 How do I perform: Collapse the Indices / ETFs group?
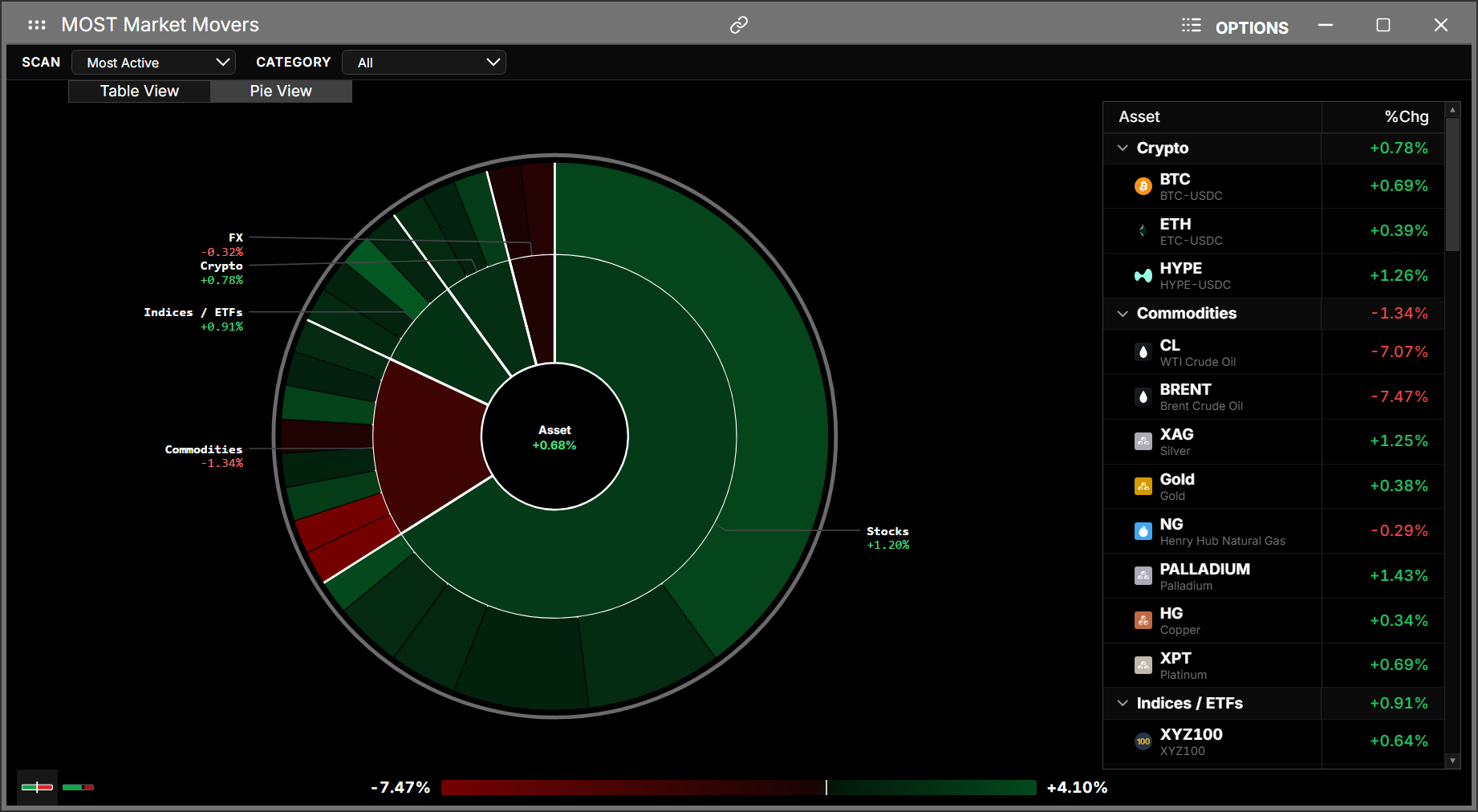pos(1123,704)
